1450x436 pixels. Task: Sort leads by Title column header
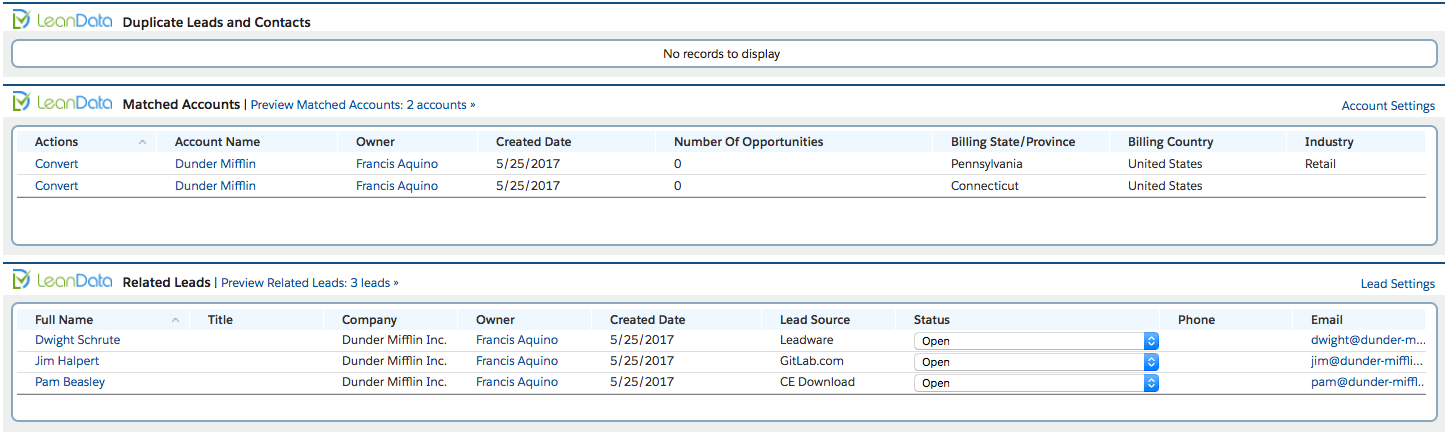point(220,320)
